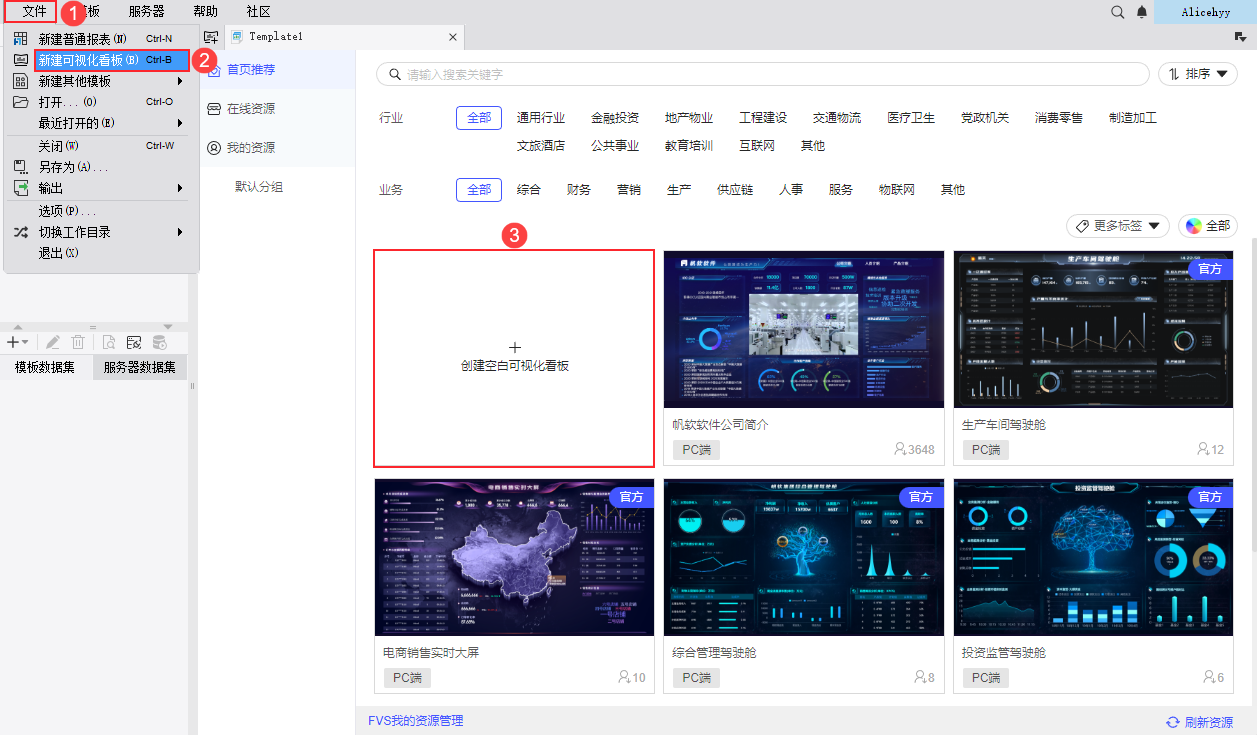Select industry filter 全部
The height and width of the screenshot is (735, 1257).
(479, 117)
